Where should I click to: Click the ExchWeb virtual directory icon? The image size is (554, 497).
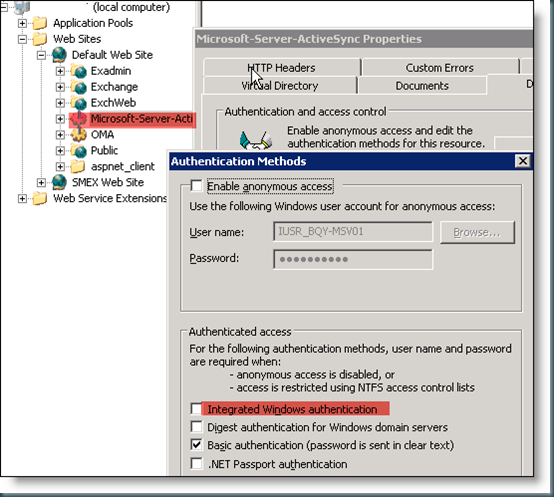click(79, 103)
